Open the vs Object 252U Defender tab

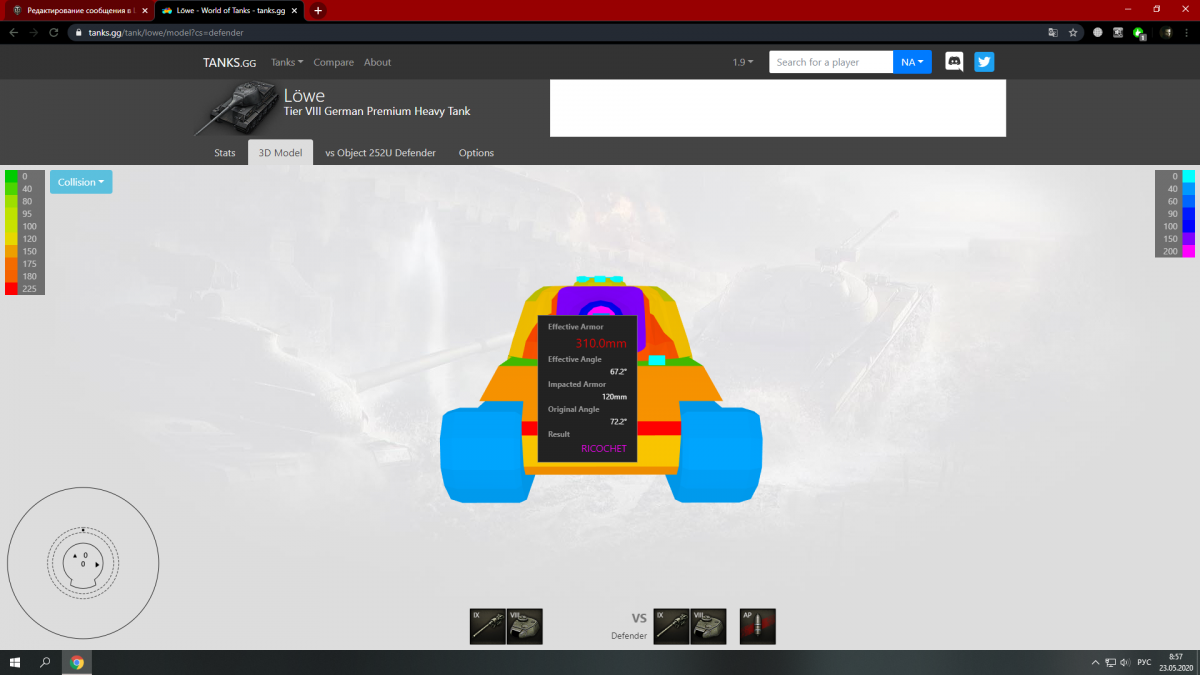pos(380,153)
